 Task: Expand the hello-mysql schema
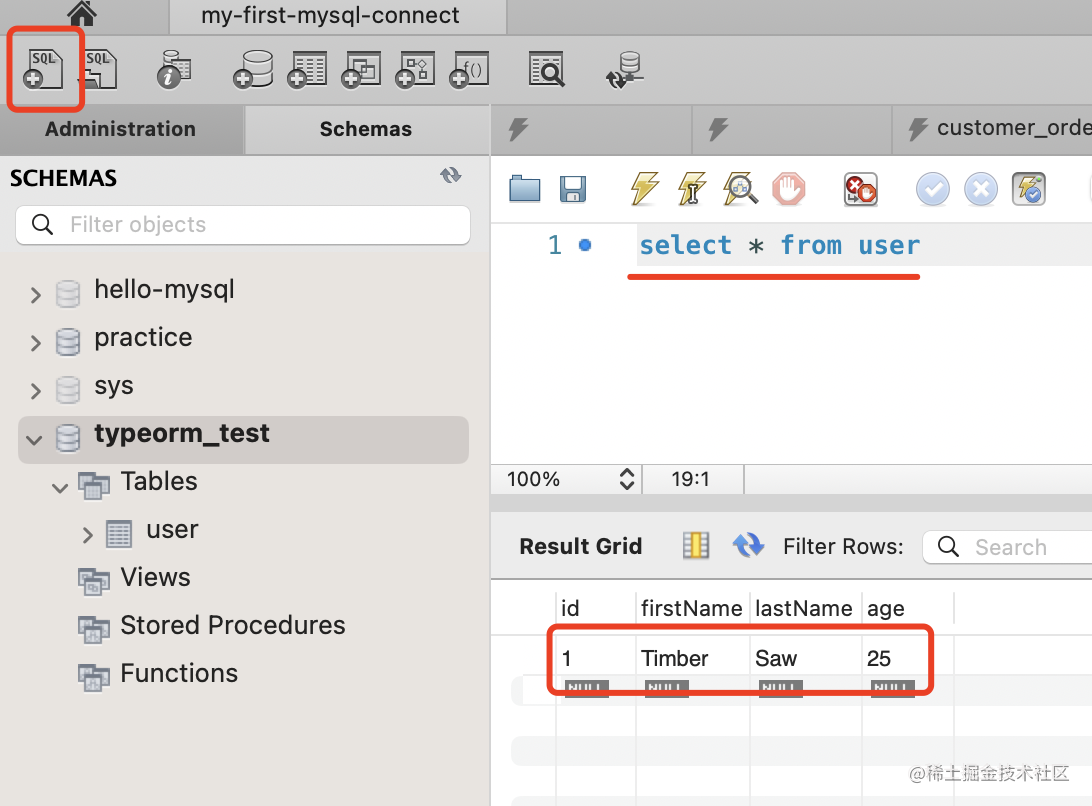(36, 295)
